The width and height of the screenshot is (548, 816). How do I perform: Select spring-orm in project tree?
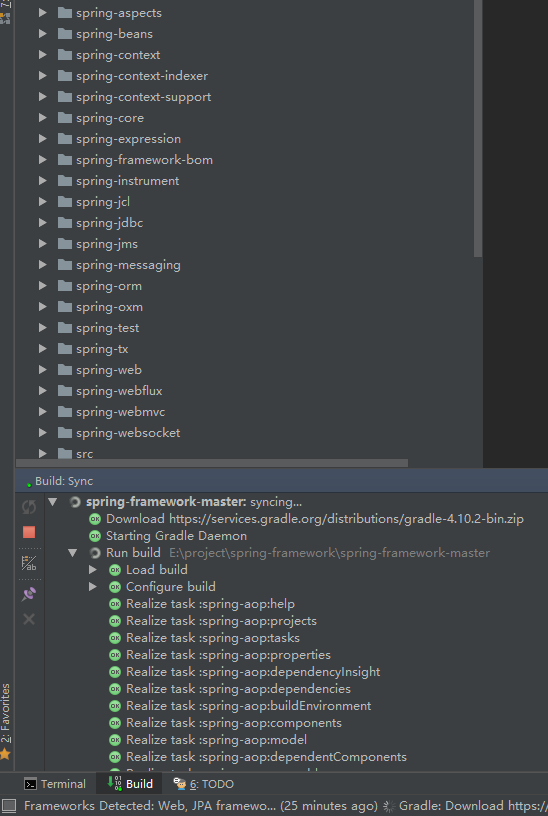point(109,286)
